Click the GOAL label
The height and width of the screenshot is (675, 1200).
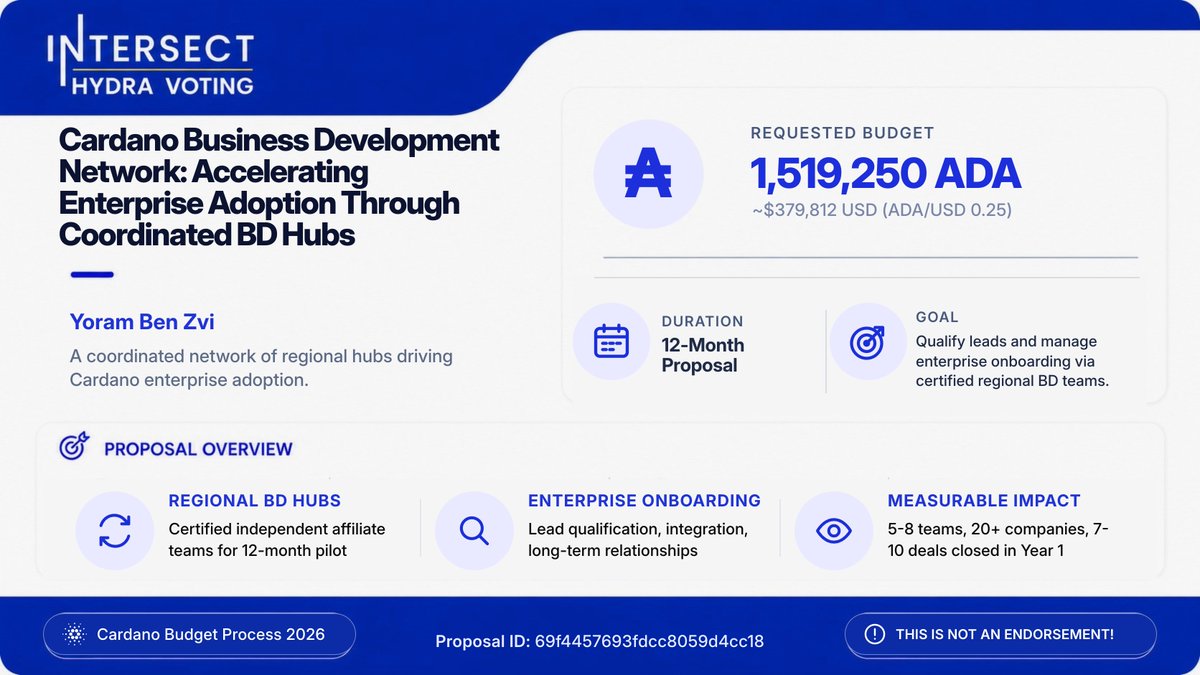(x=937, y=317)
